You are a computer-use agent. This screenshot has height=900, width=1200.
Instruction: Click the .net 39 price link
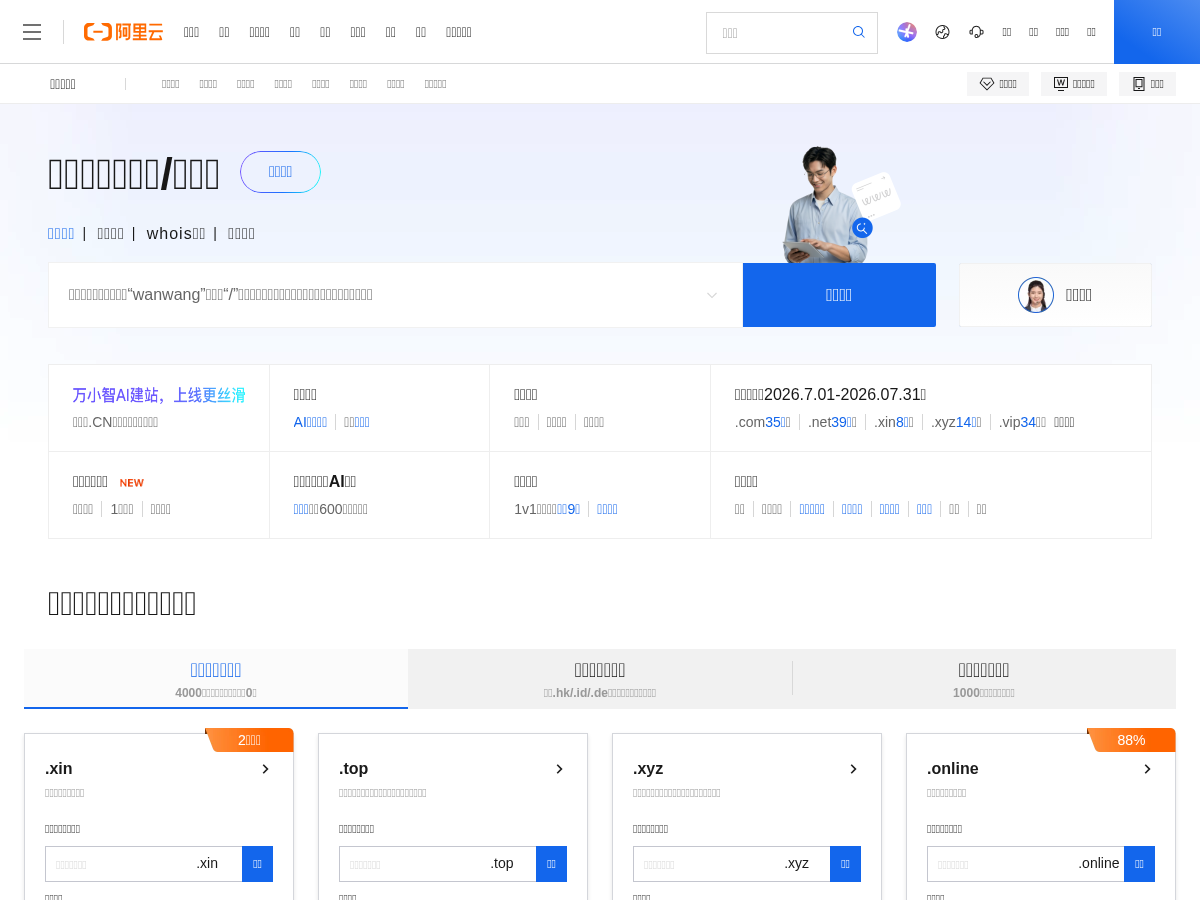pyautogui.click(x=832, y=422)
